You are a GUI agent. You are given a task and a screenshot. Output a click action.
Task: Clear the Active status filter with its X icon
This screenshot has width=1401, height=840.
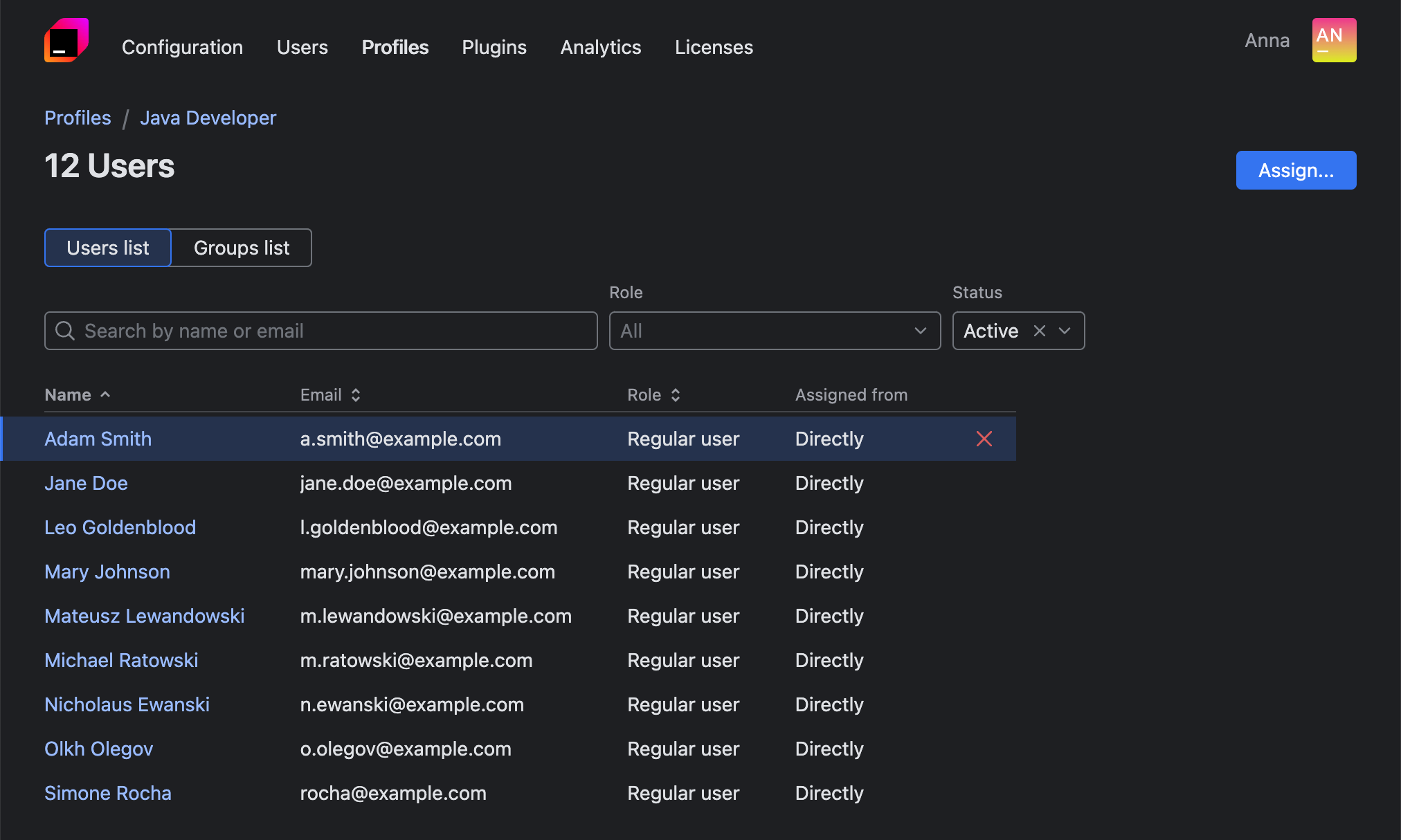click(1039, 331)
